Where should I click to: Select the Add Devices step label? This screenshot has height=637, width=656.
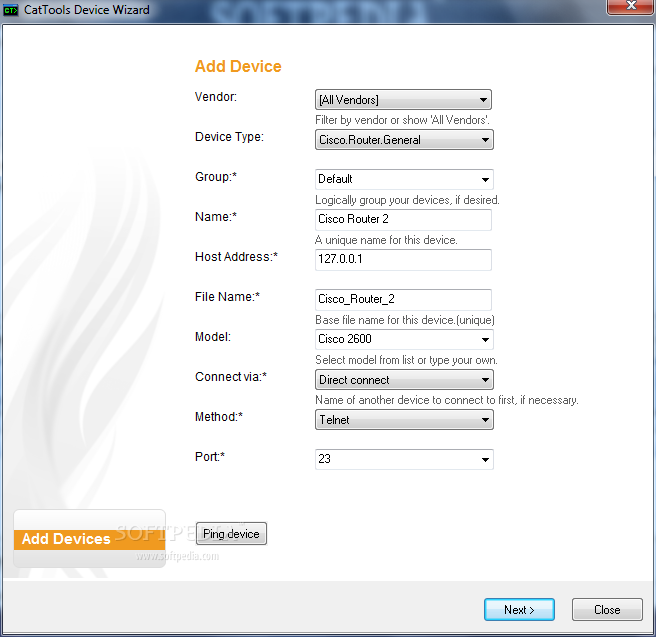click(66, 539)
